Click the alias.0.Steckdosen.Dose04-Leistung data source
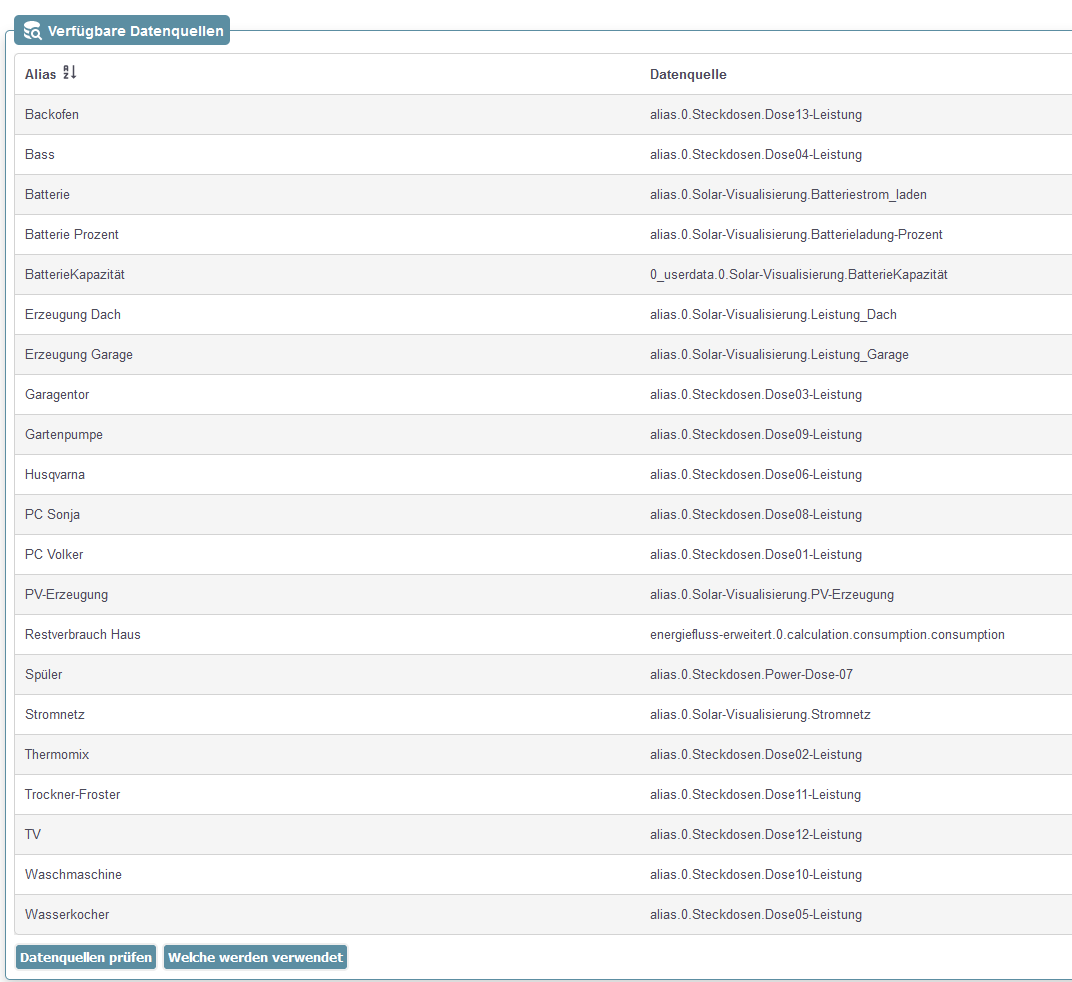This screenshot has height=982, width=1072. tap(755, 155)
